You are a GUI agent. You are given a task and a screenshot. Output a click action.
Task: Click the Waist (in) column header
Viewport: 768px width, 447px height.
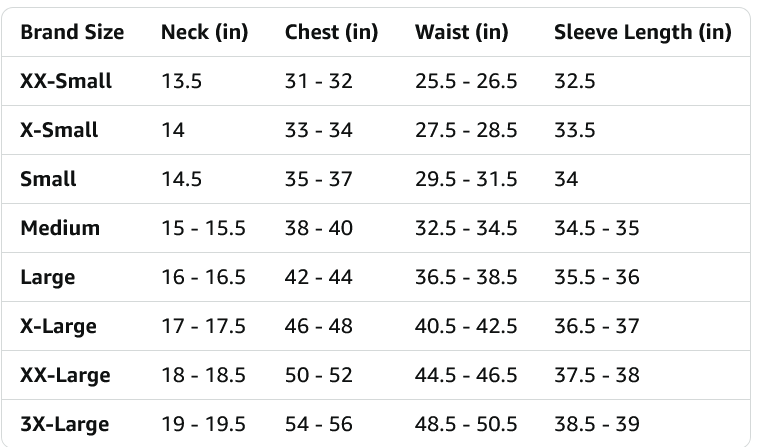coord(461,32)
